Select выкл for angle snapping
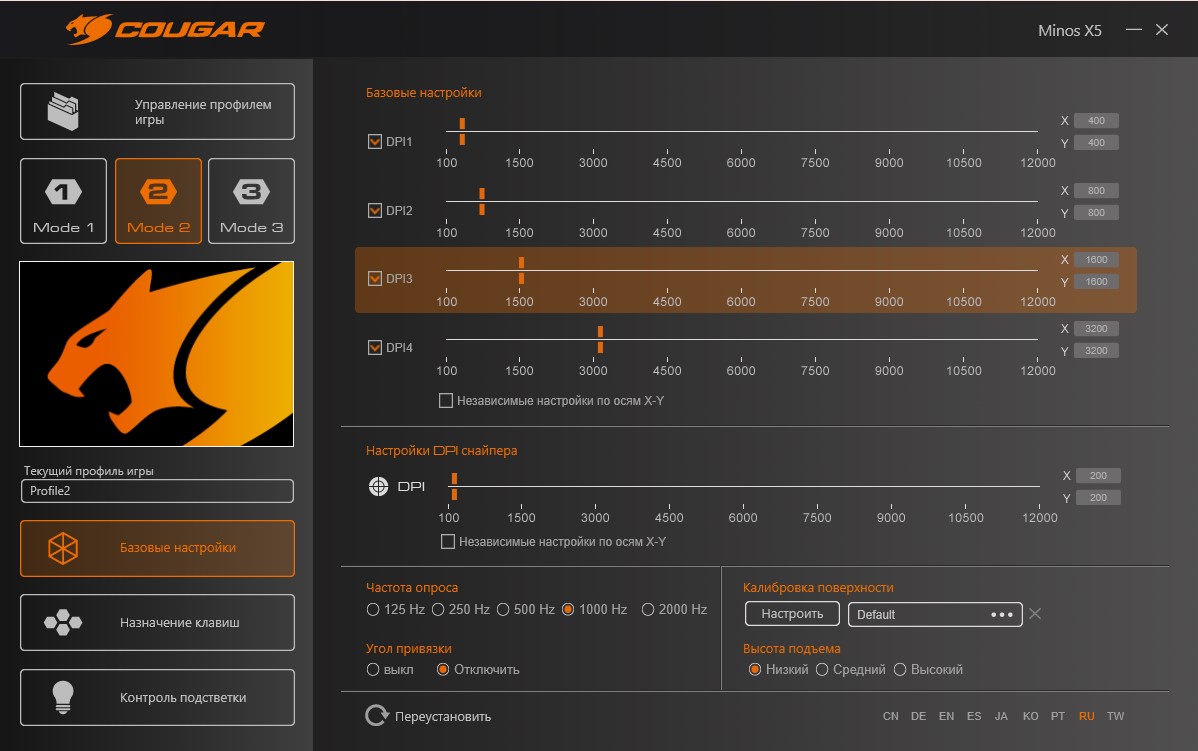This screenshot has width=1198, height=751. [x=373, y=669]
